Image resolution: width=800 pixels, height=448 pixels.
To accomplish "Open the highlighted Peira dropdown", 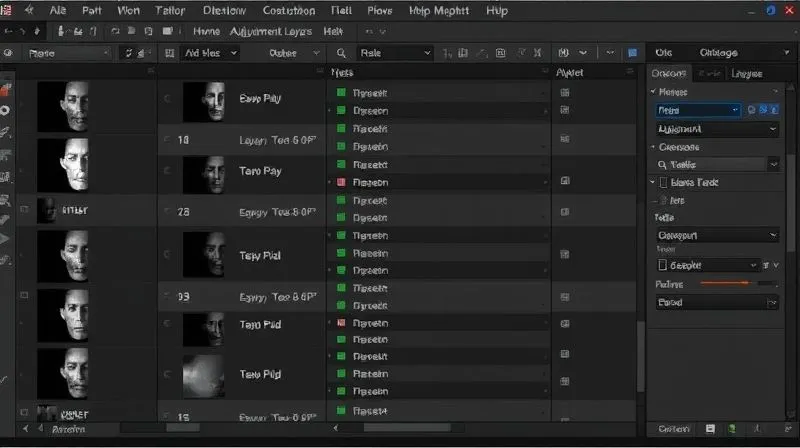I will (x=698, y=110).
